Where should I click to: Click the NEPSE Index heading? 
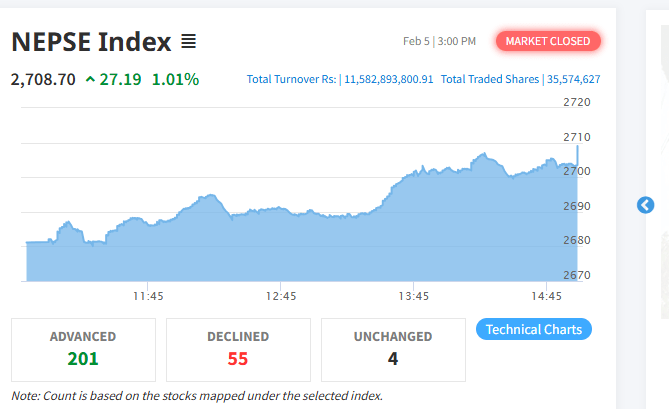(x=91, y=42)
